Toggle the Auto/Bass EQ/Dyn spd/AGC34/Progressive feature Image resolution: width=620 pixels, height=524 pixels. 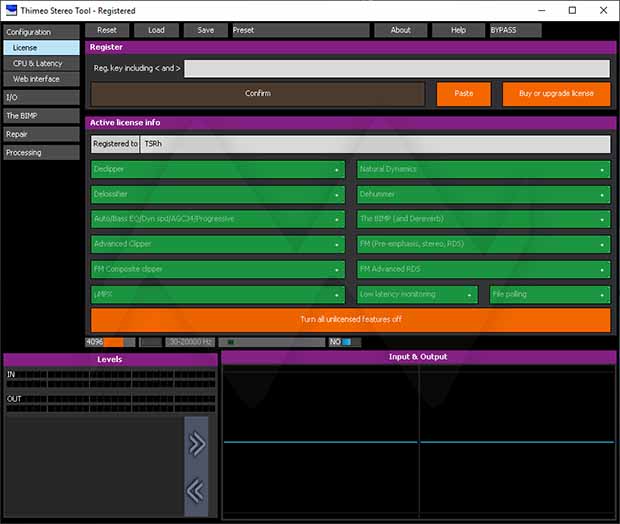(x=218, y=219)
